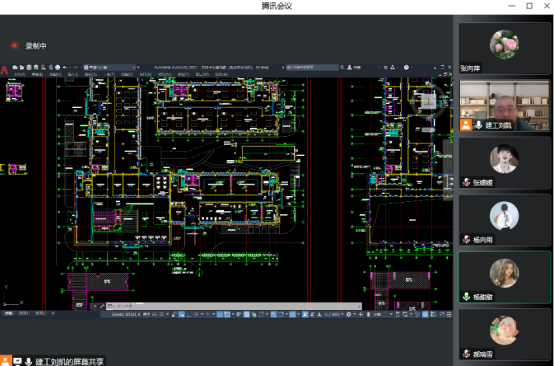Open the dropdown arrow beside command line icon
Image resolution: width=554 pixels, height=366 pixels.
(114, 306)
